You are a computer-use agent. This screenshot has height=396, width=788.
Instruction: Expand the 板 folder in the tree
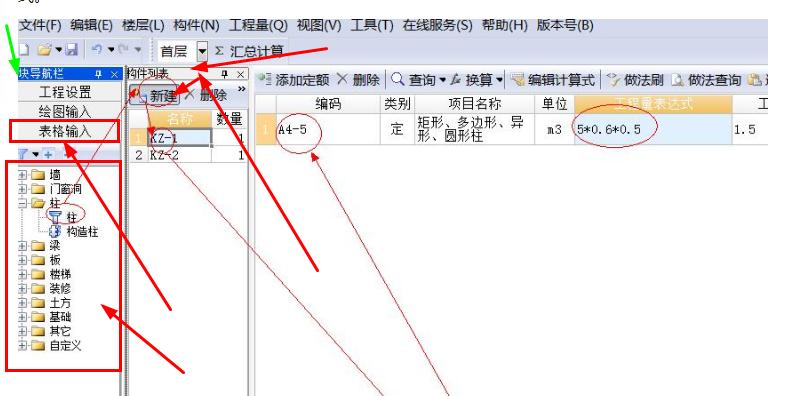[23, 260]
